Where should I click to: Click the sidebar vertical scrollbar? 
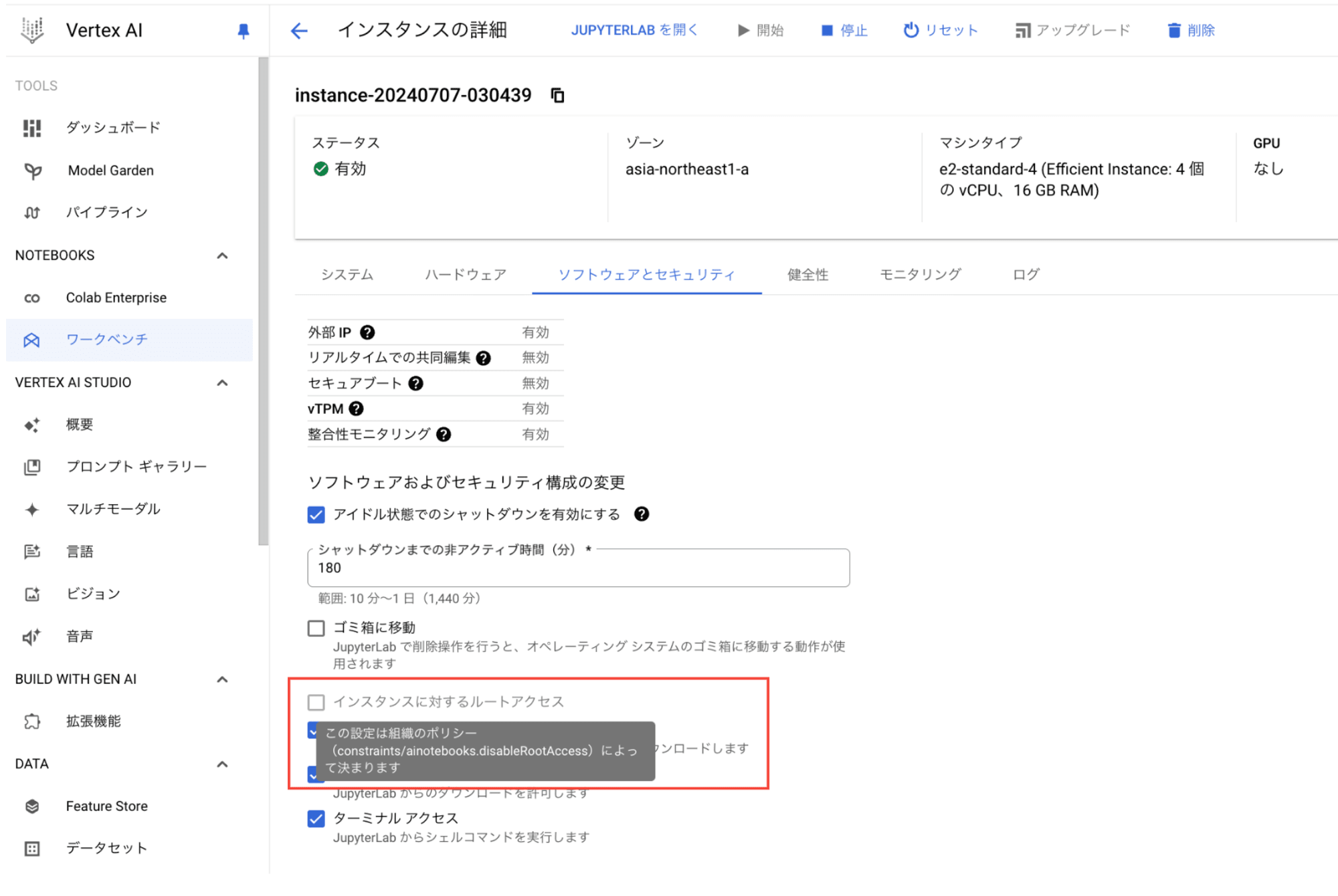pyautogui.click(x=263, y=301)
